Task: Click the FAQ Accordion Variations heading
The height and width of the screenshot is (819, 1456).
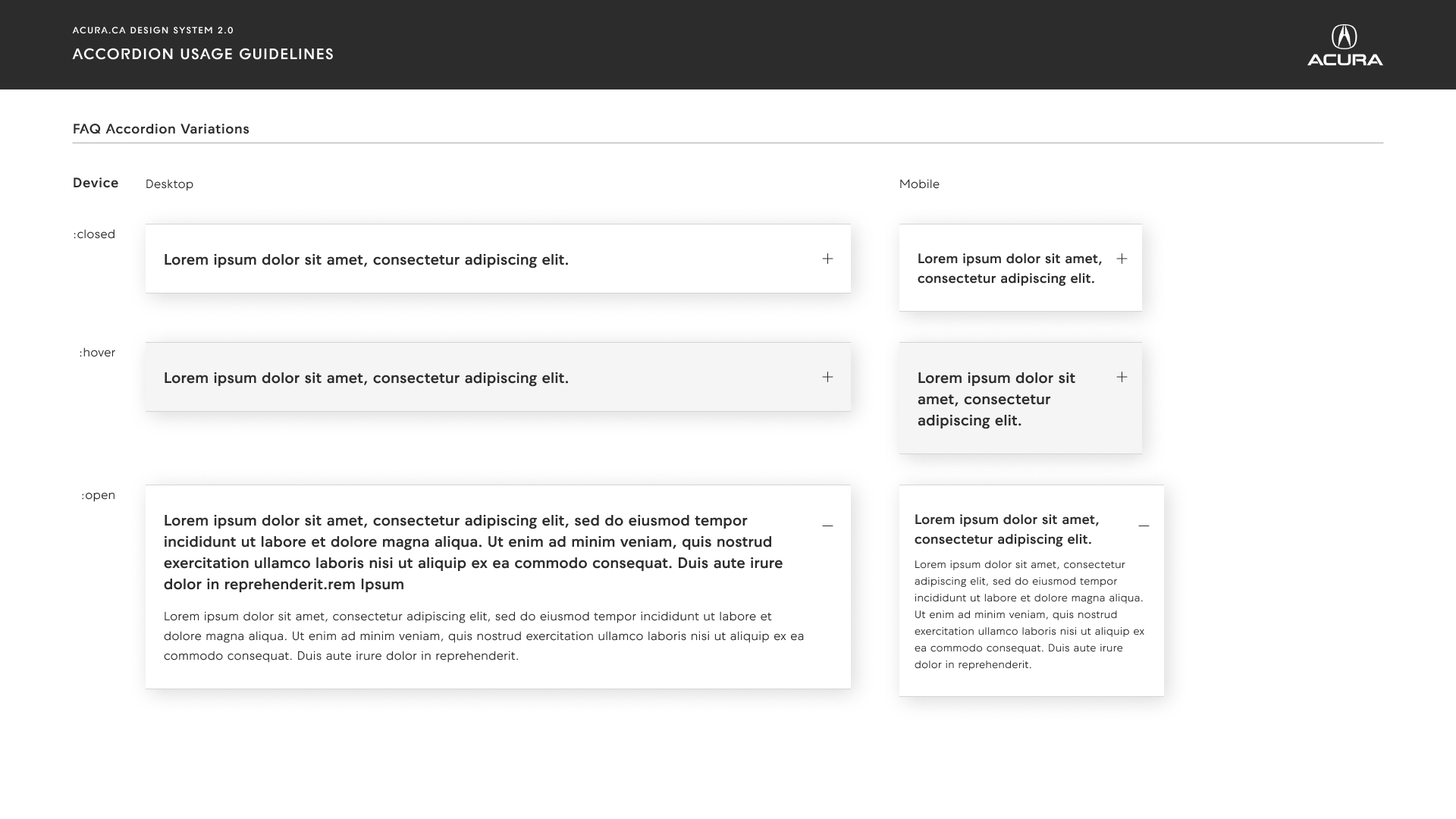Action: click(161, 129)
